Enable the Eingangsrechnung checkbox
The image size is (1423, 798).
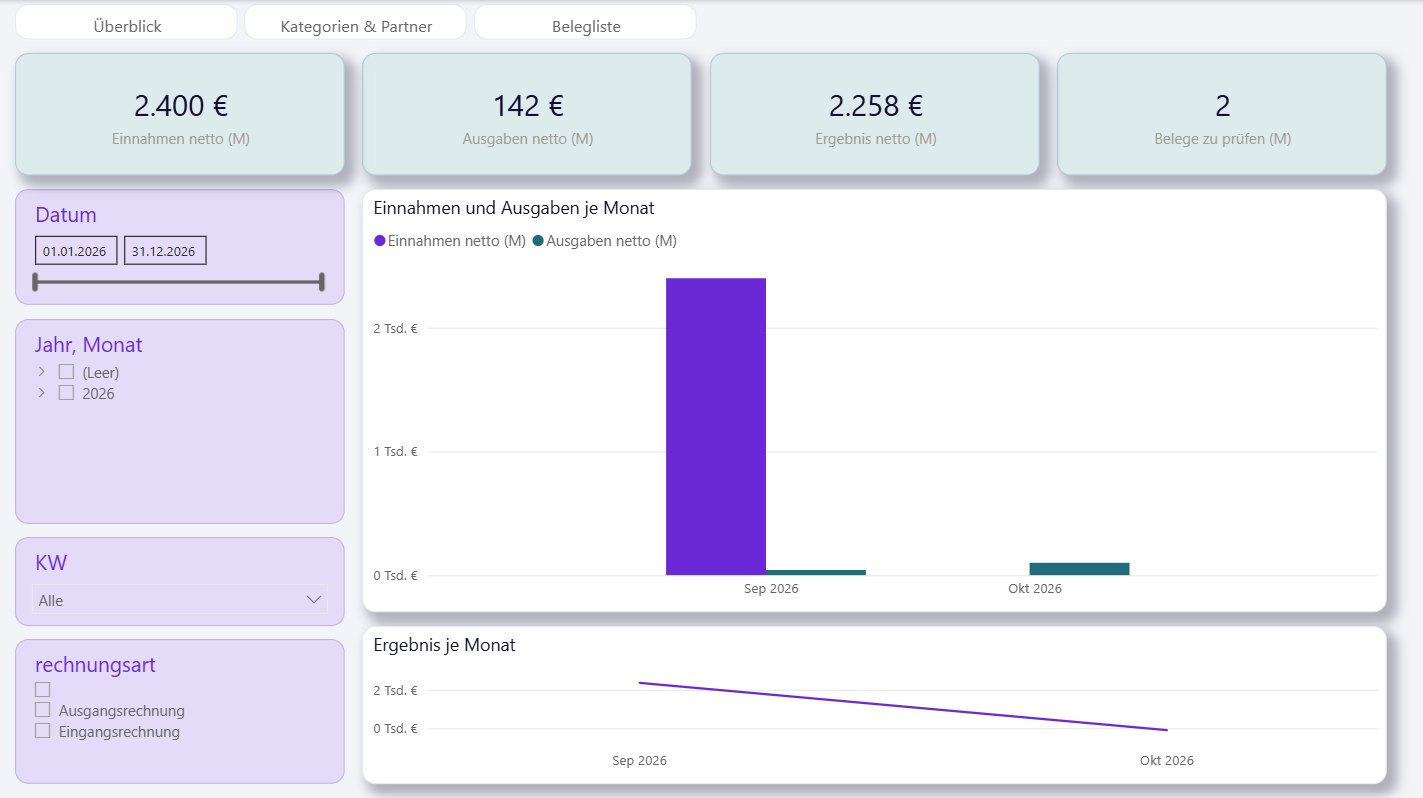click(42, 731)
